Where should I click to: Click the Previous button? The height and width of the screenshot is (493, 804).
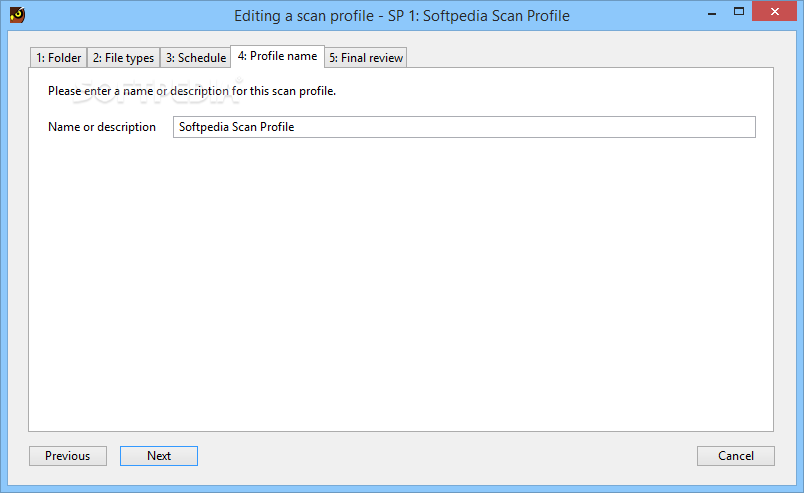[x=68, y=456]
